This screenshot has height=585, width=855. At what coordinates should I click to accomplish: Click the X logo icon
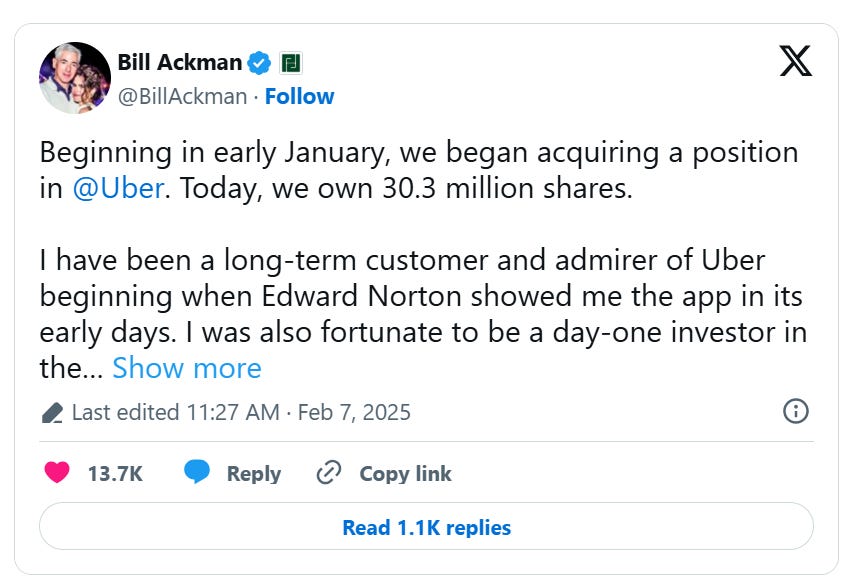tap(795, 63)
